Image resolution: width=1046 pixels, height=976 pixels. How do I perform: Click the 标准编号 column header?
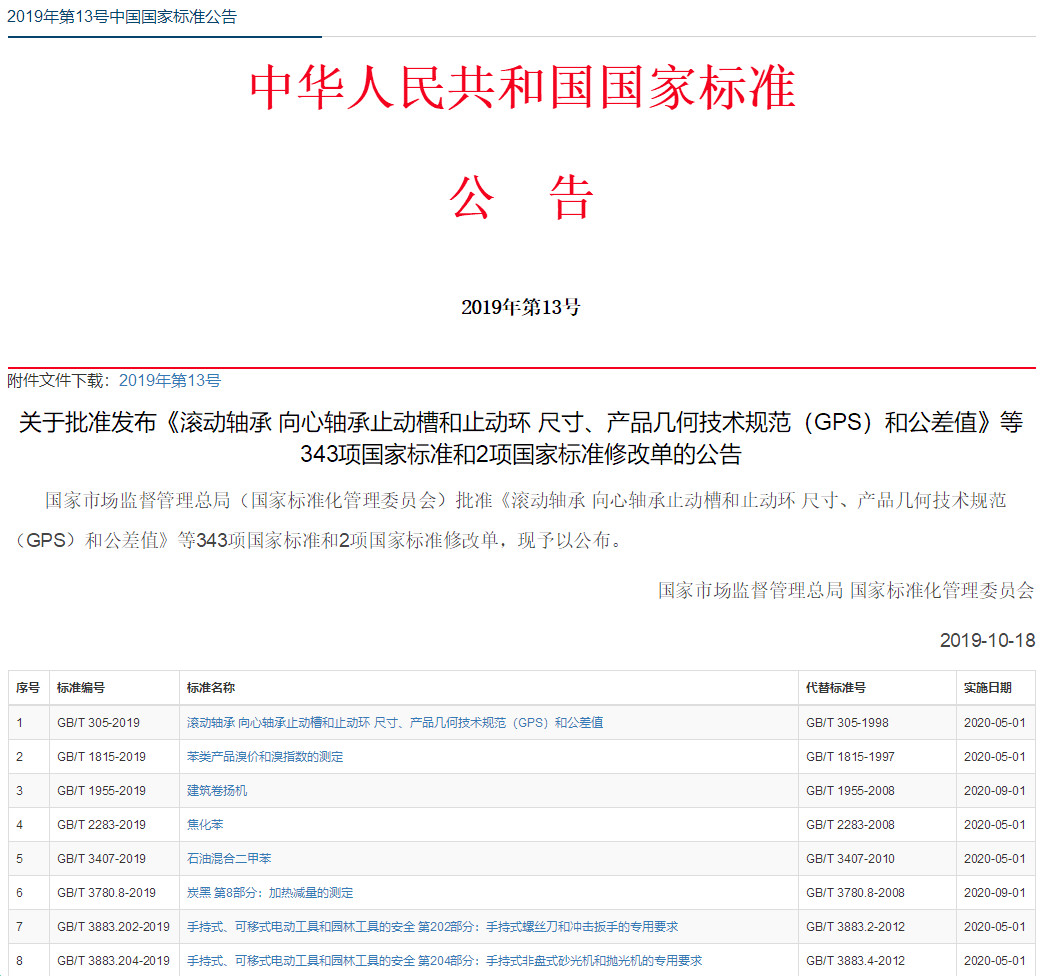(81, 688)
